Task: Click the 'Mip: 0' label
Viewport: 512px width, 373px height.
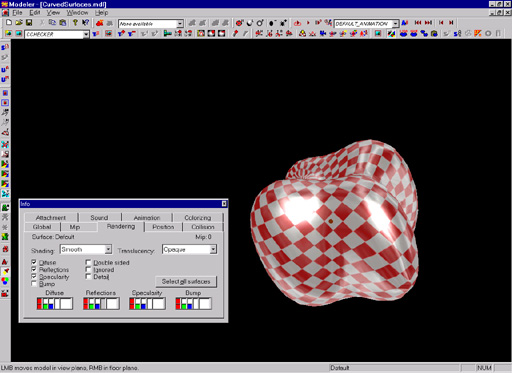Action: 203,237
